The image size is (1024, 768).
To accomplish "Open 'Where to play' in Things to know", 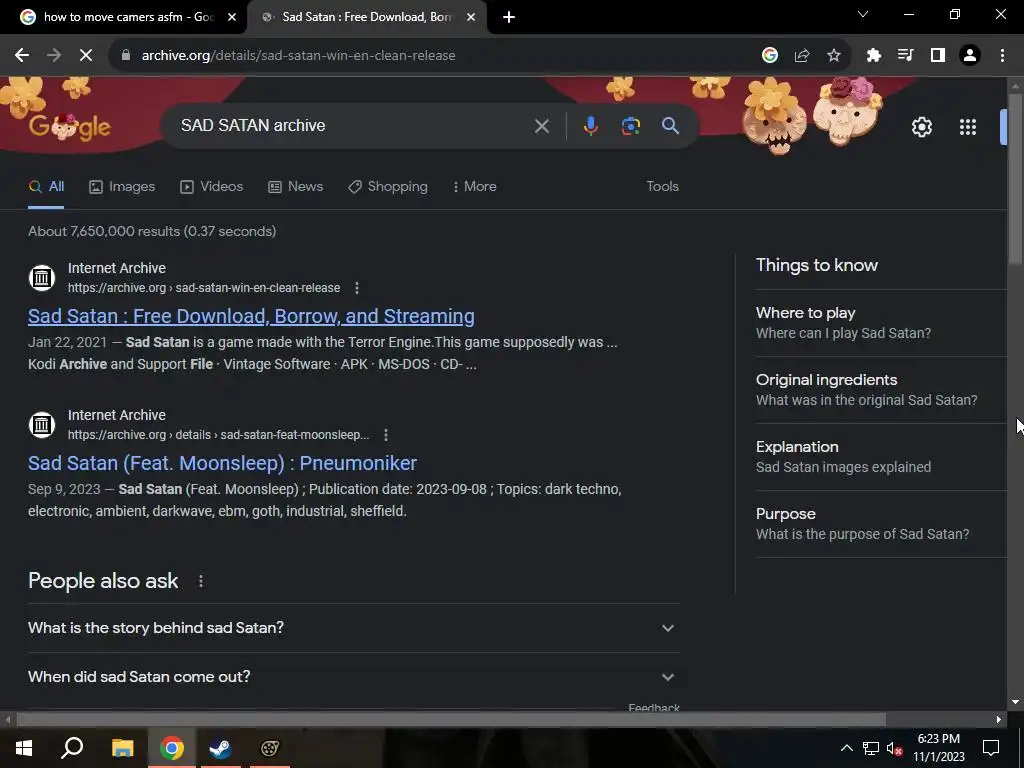I will pos(881,323).
